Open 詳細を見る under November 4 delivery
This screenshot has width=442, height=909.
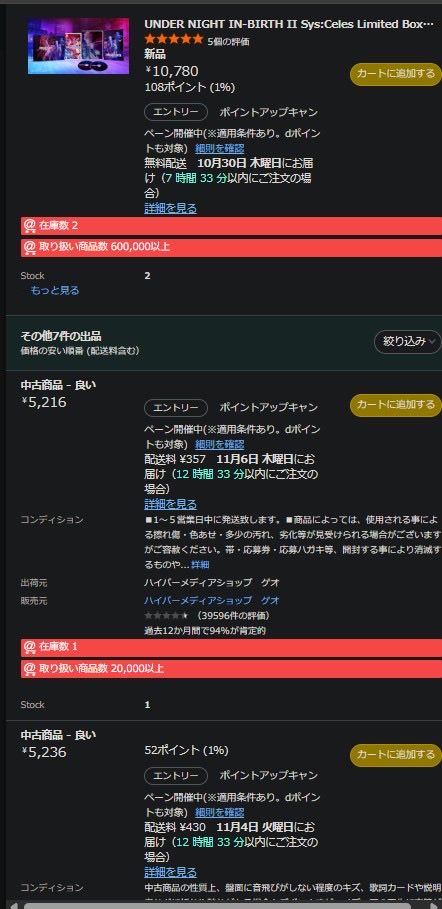pyautogui.click(x=171, y=872)
